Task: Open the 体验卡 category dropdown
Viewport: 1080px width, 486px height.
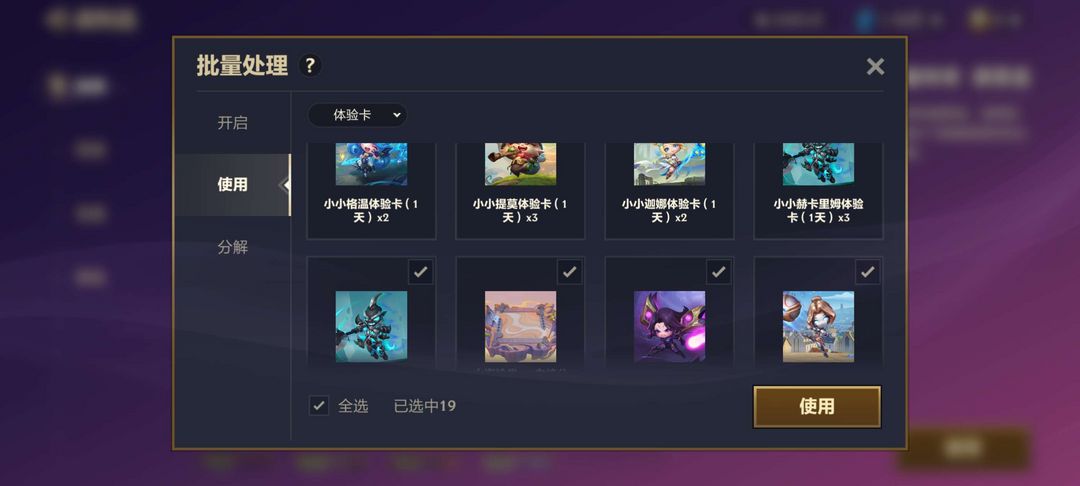Action: [357, 116]
